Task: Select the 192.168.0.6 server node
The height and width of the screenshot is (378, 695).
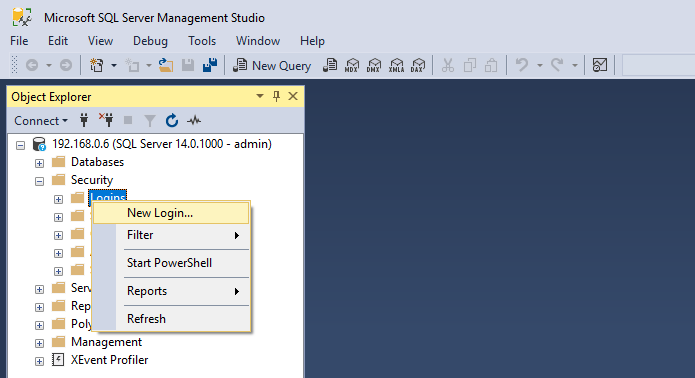Action: (x=162, y=144)
